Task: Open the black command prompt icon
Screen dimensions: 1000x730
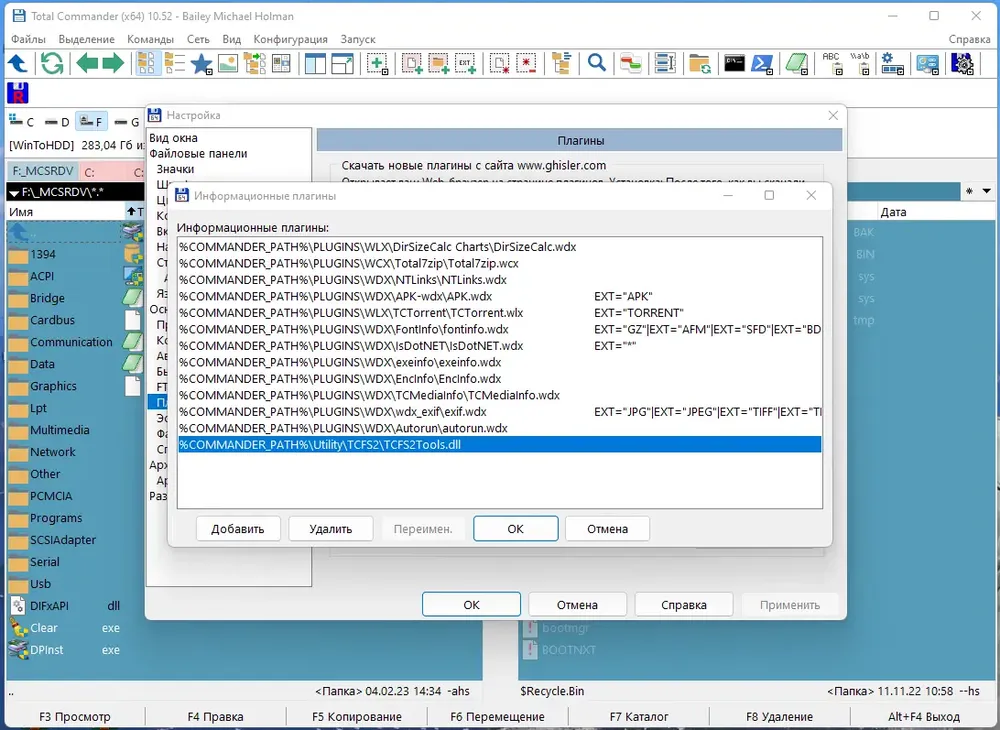Action: tap(734, 63)
